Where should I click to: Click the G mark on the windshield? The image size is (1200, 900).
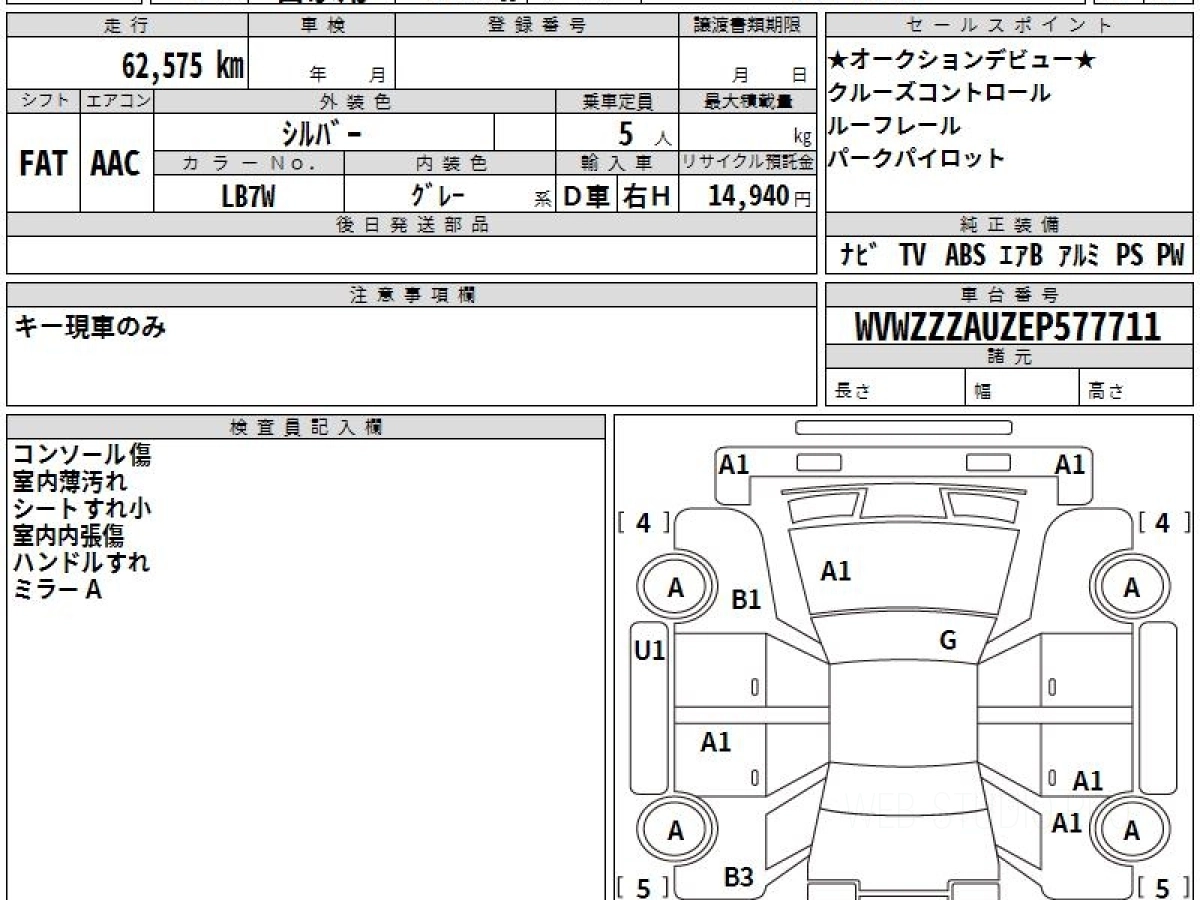tap(948, 641)
